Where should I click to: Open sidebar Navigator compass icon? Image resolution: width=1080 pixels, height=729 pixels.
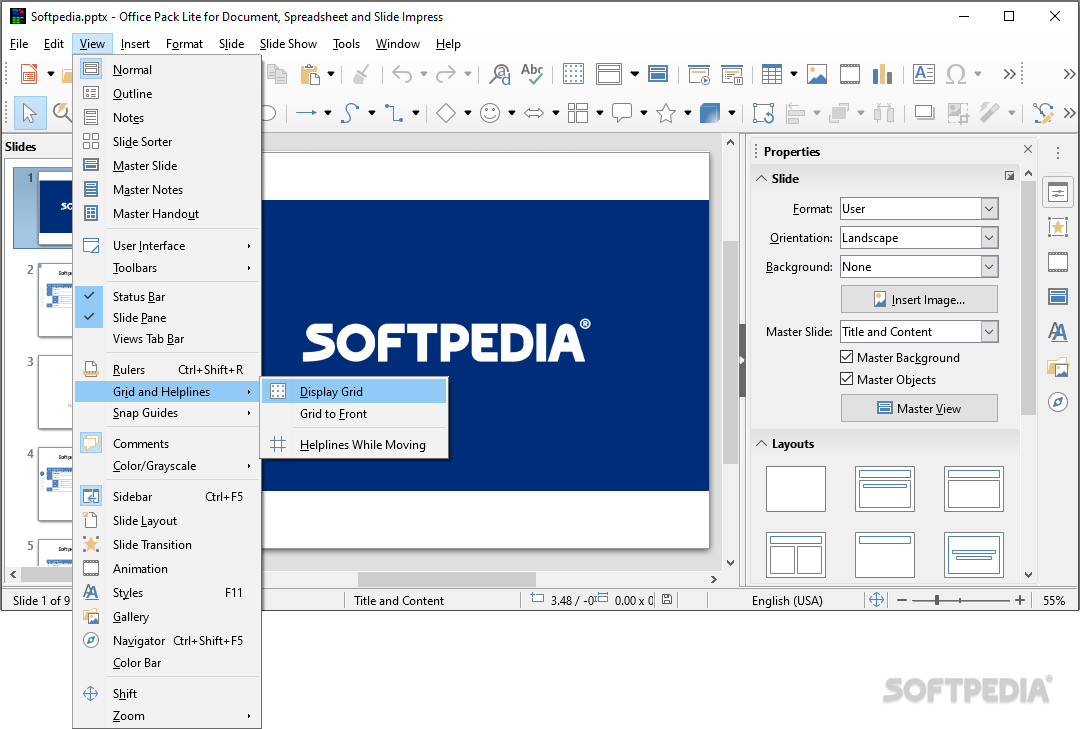pos(1058,402)
